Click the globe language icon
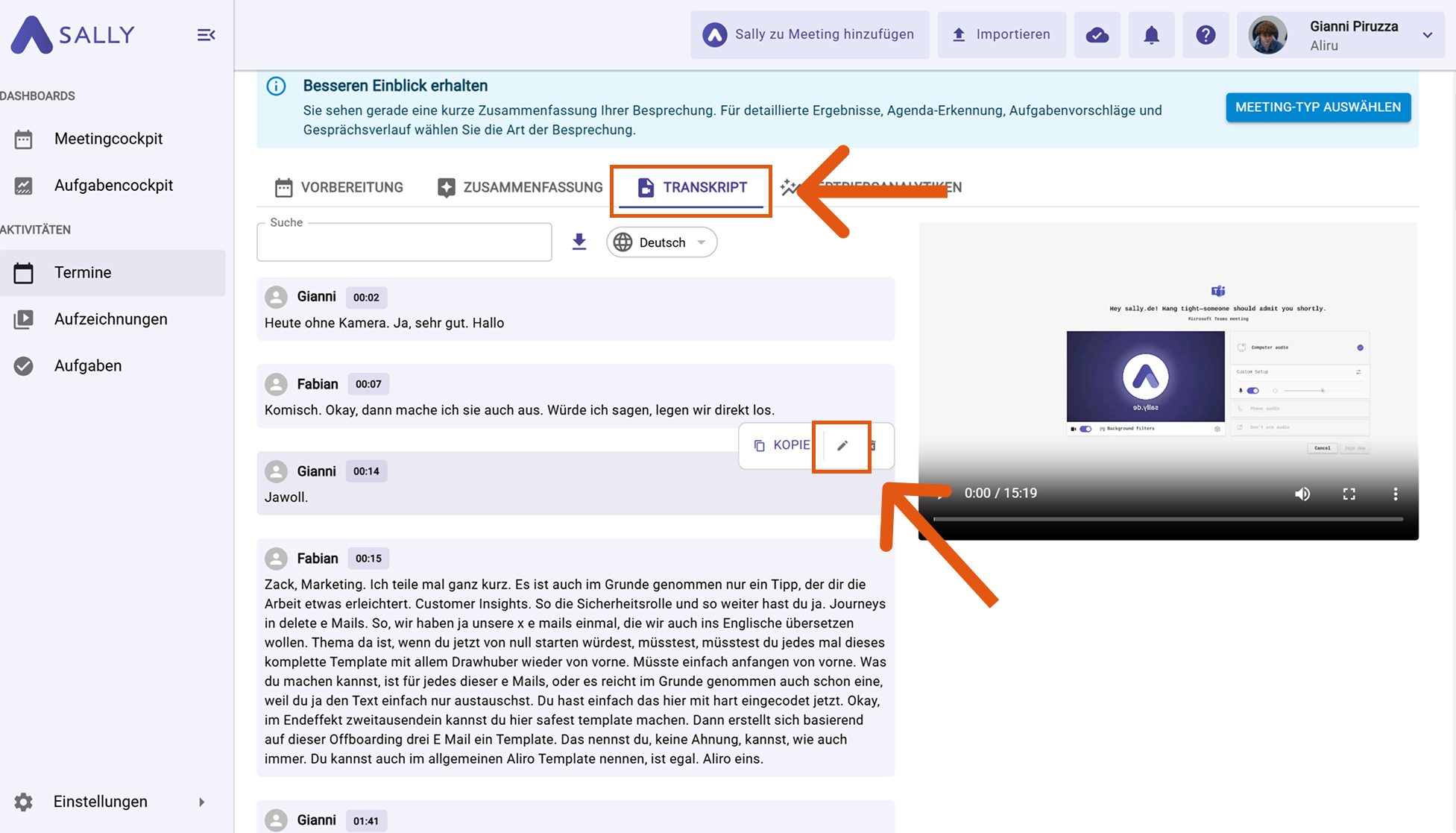 [623, 242]
